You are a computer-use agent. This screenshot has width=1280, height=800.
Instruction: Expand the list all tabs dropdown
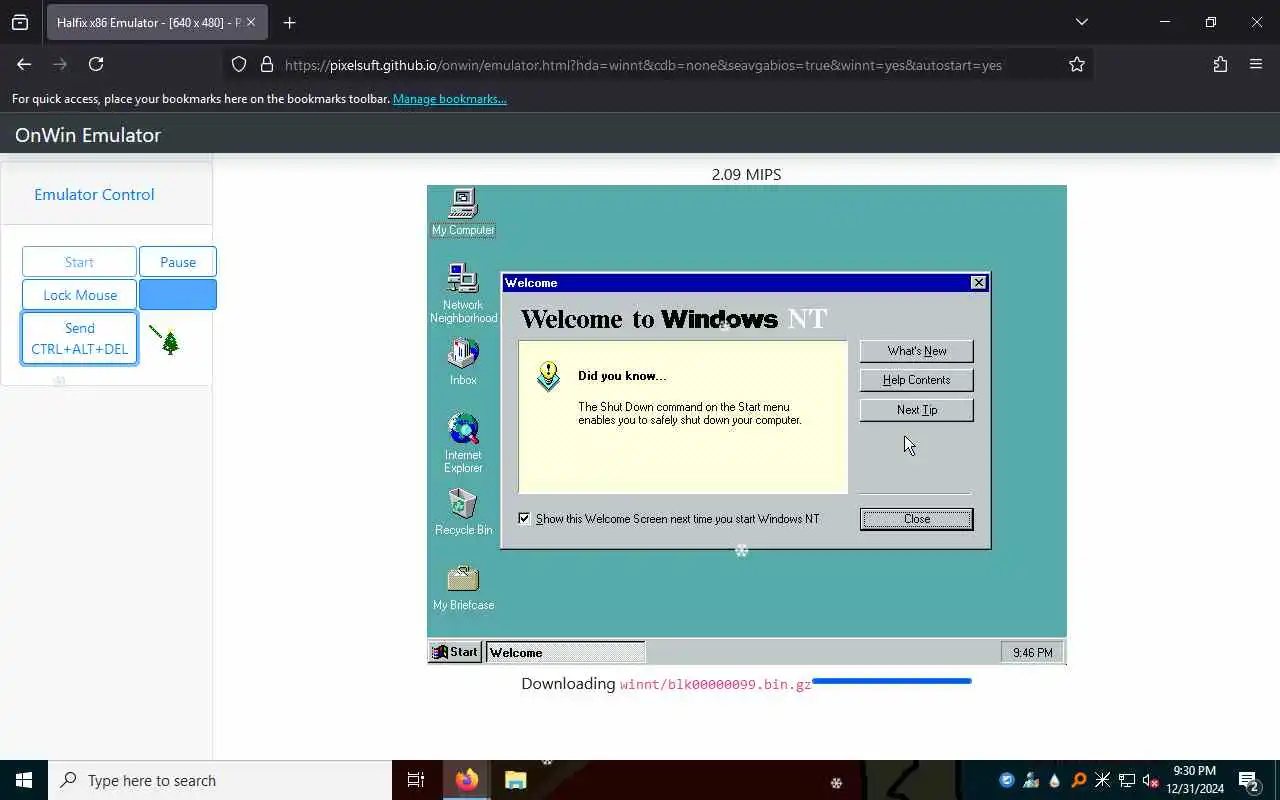(1082, 22)
